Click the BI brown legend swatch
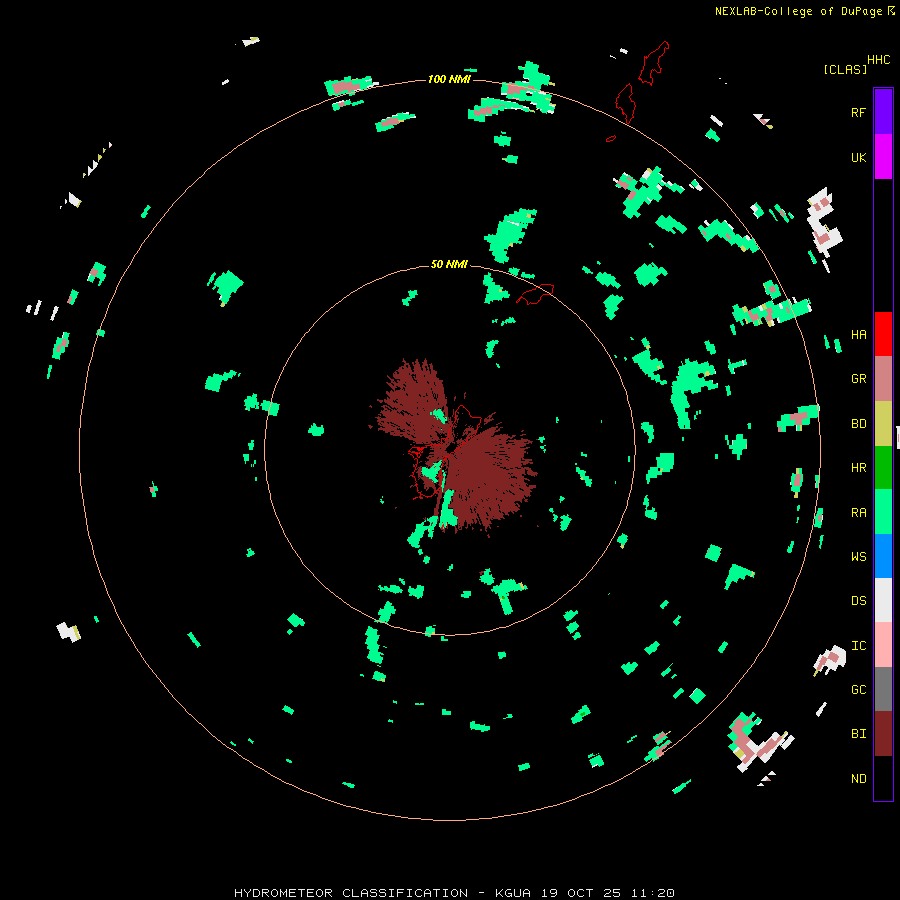 pos(883,734)
